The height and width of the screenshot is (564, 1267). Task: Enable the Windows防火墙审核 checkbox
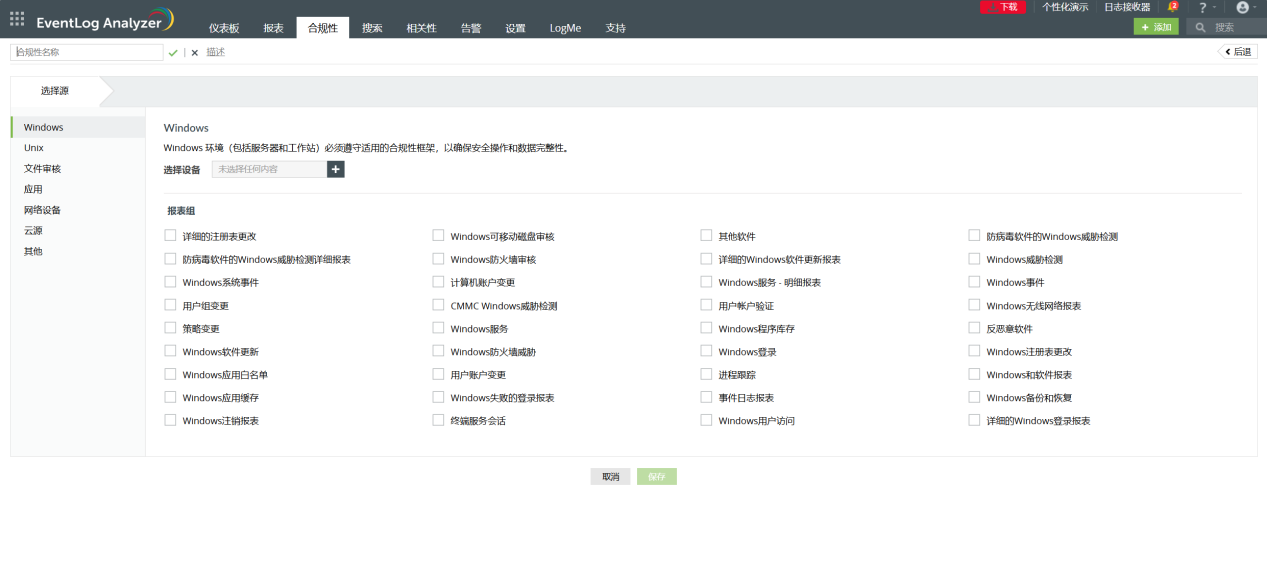pyautogui.click(x=438, y=259)
